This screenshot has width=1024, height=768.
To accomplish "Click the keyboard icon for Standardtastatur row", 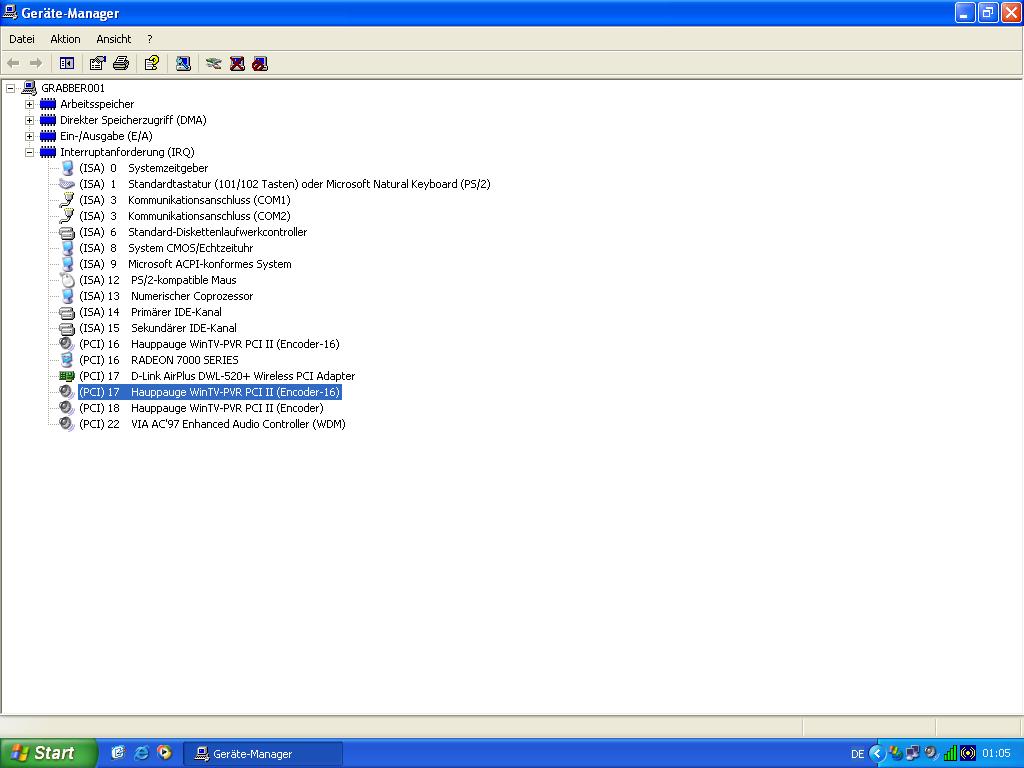I will [67, 184].
